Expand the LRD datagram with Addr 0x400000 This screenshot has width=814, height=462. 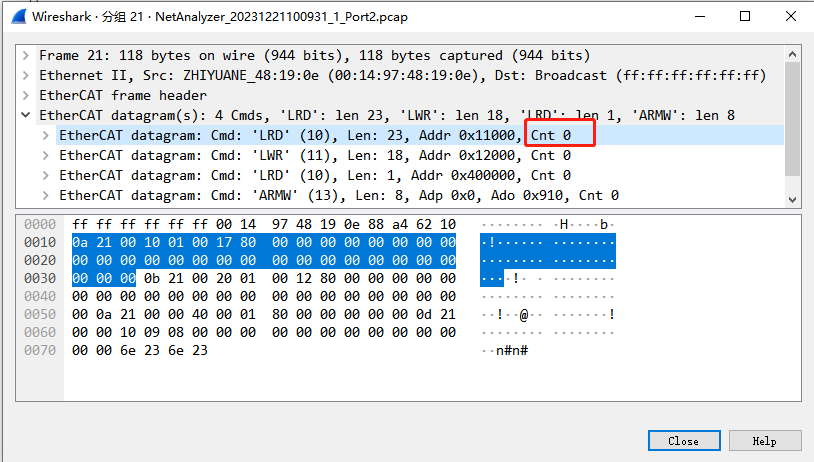(x=46, y=175)
